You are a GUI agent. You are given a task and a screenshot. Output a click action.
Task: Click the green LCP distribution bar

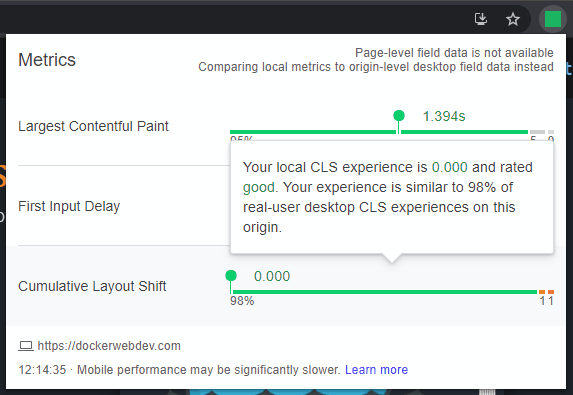coord(379,132)
